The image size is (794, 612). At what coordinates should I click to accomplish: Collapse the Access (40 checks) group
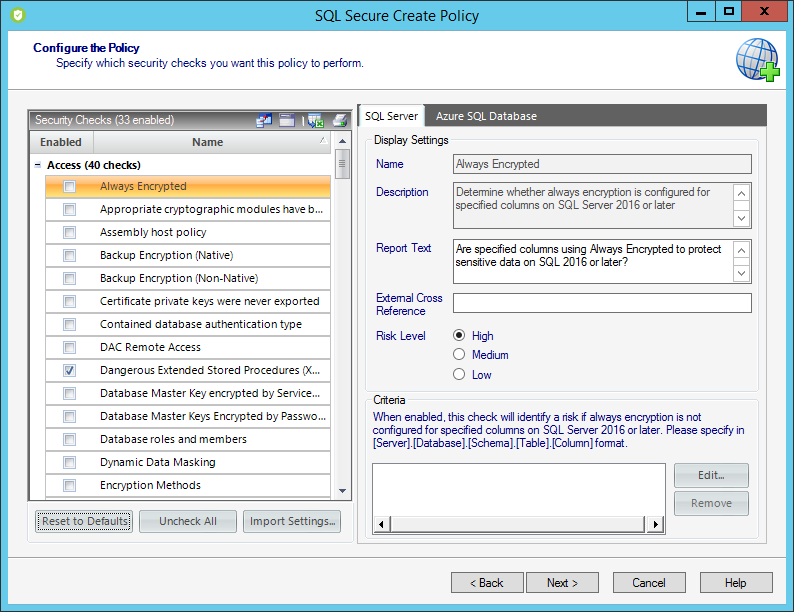point(38,166)
